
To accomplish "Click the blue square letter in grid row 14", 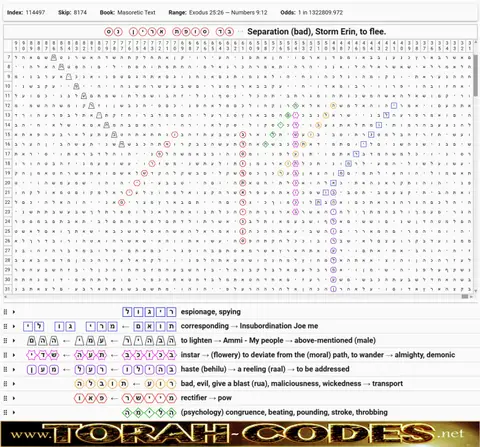I will point(379,125).
